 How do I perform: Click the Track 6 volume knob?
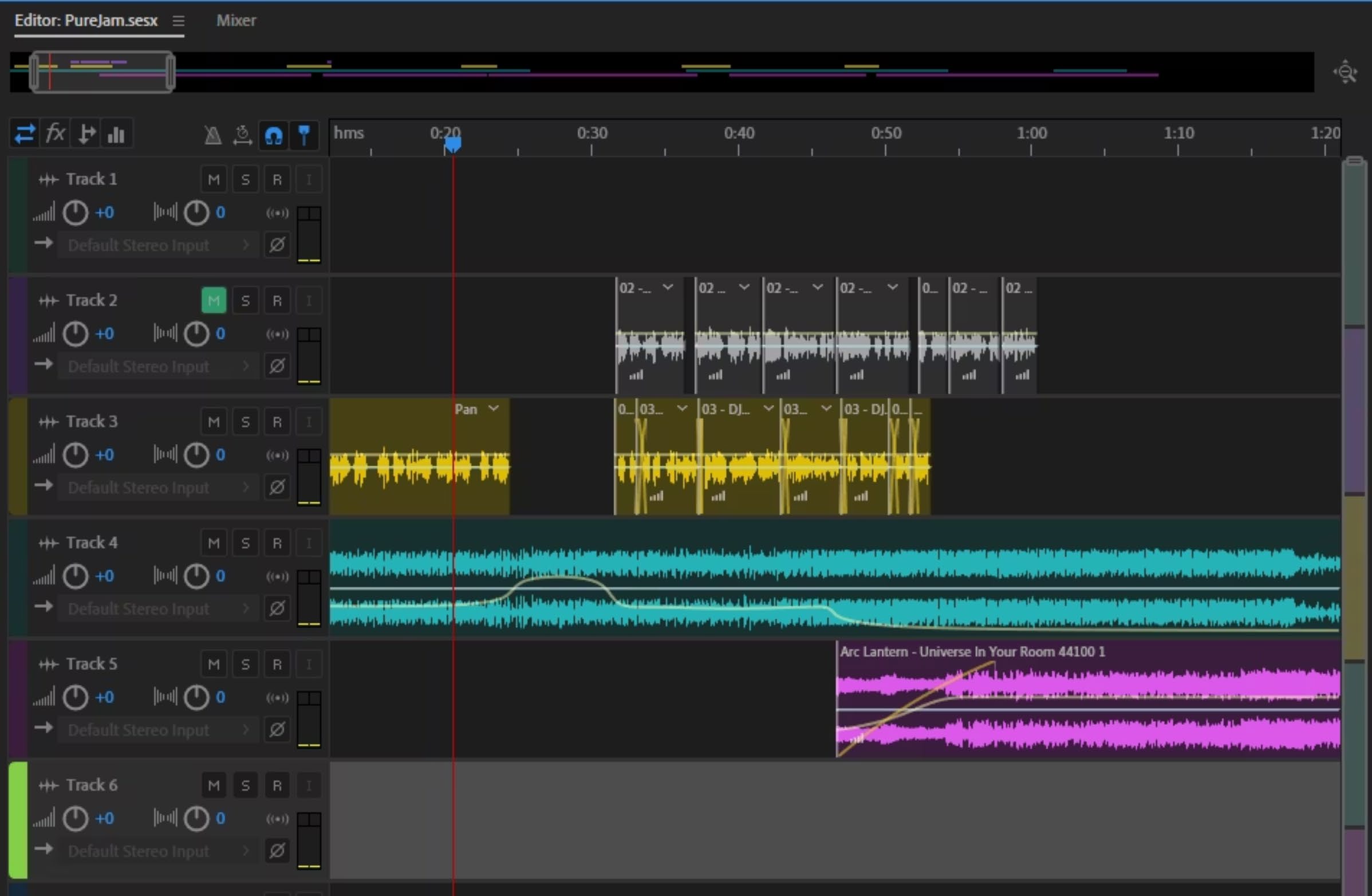click(75, 818)
